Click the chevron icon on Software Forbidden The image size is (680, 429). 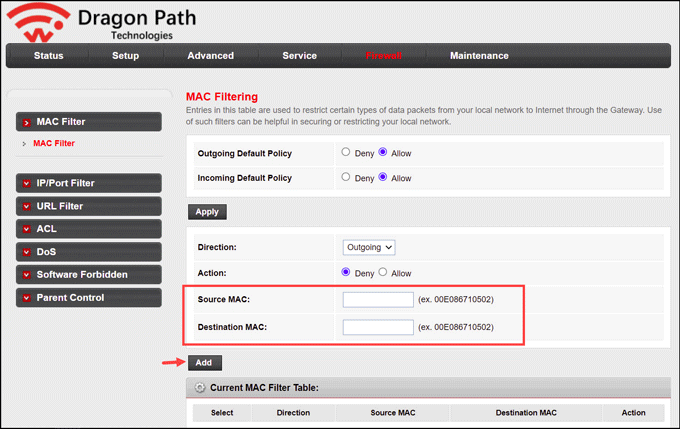point(27,275)
